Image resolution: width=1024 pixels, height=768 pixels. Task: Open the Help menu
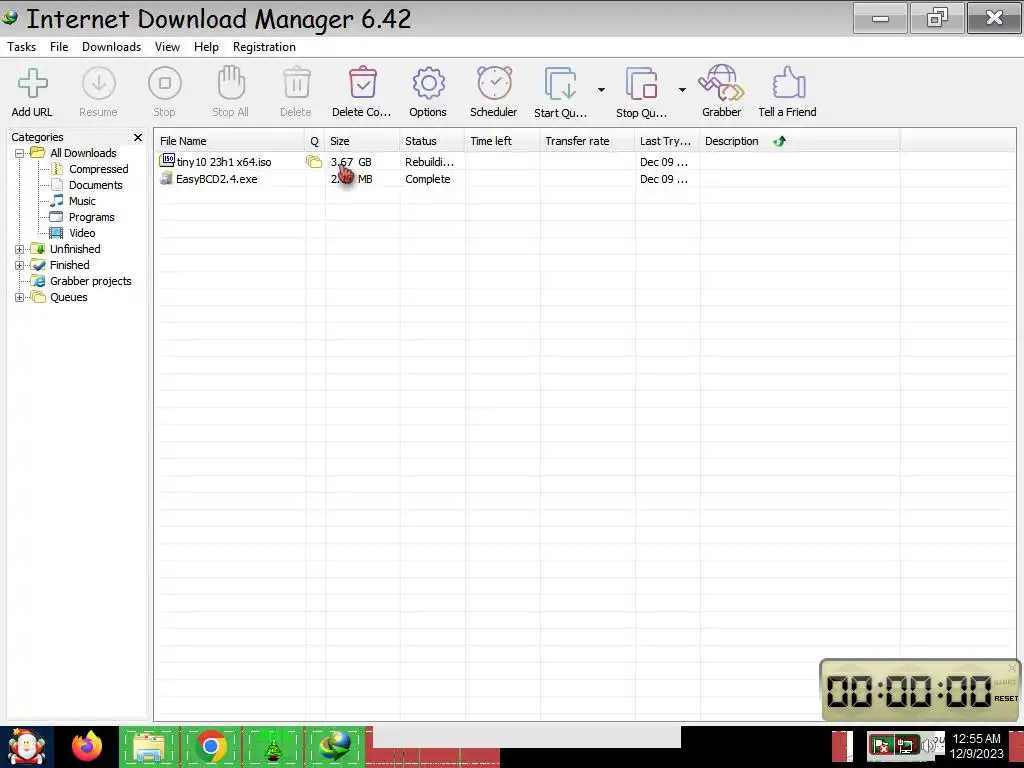coord(206,47)
